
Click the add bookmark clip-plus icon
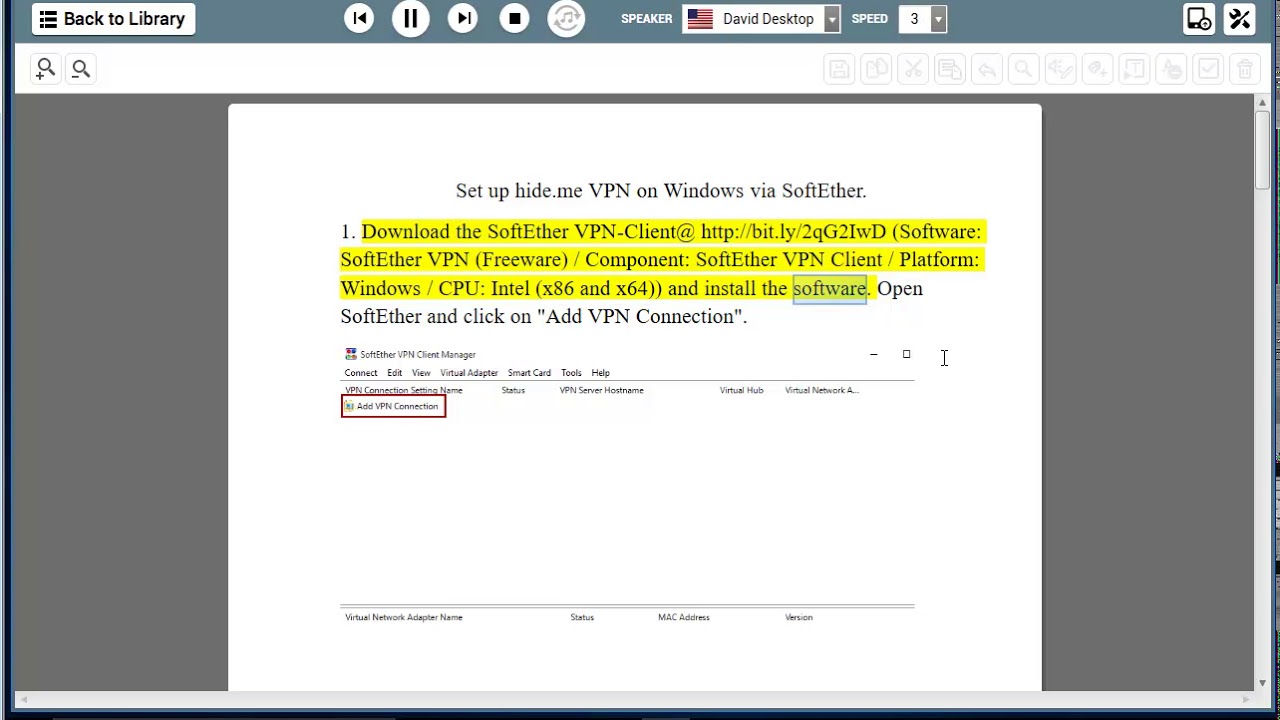[1097, 69]
